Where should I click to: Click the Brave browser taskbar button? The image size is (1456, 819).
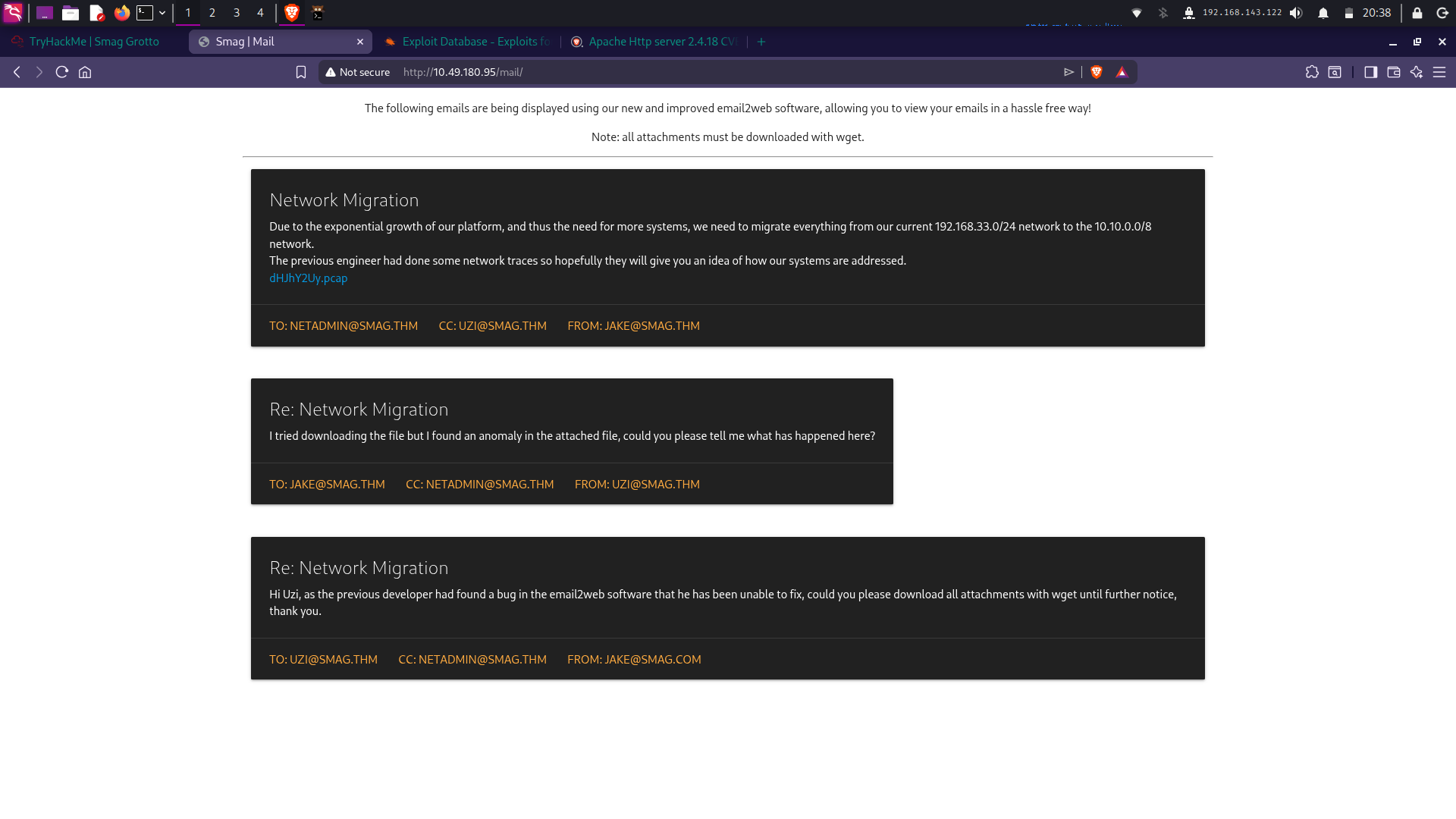[292, 13]
